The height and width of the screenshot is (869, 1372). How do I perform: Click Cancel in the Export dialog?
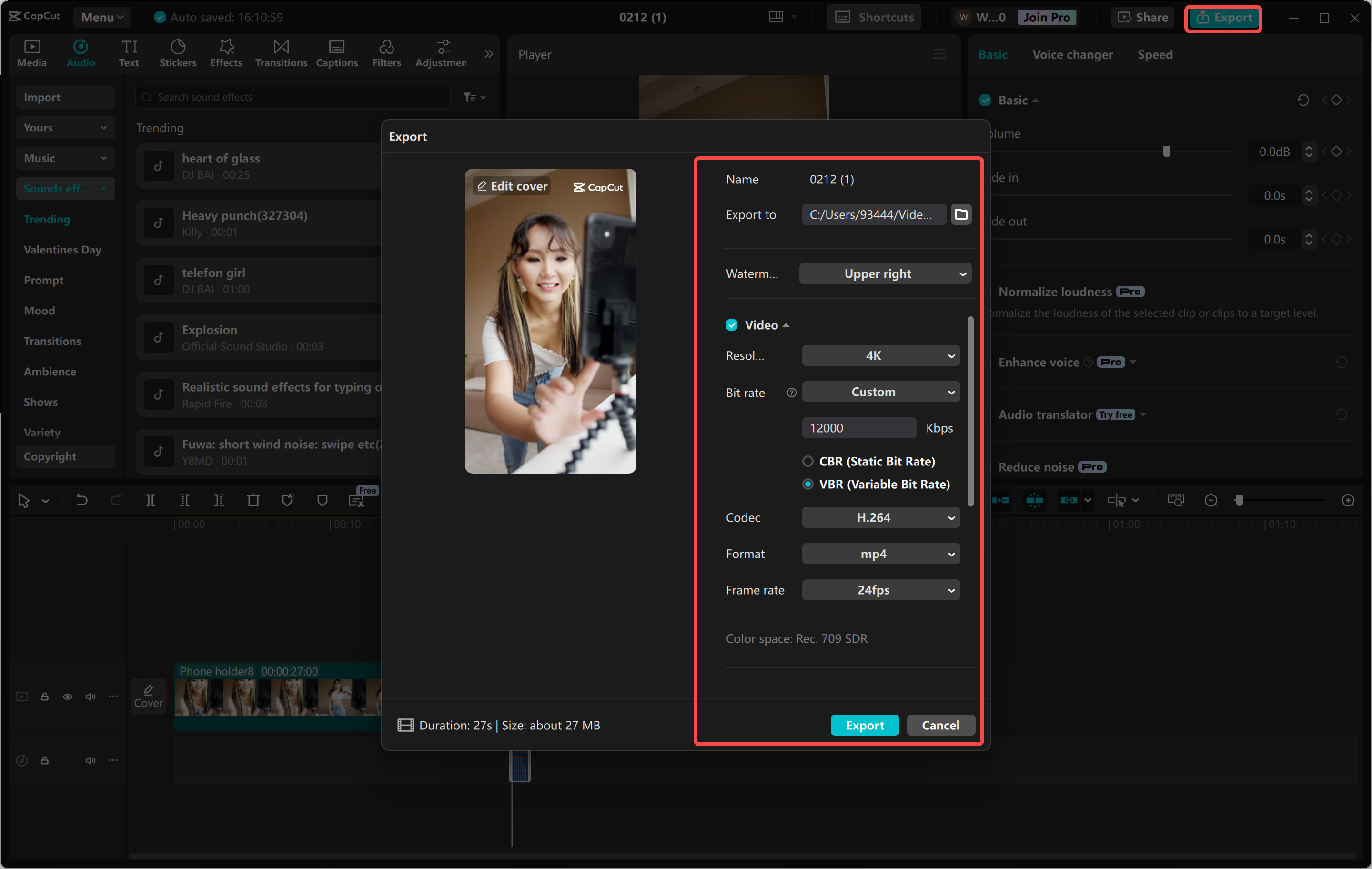click(940, 725)
